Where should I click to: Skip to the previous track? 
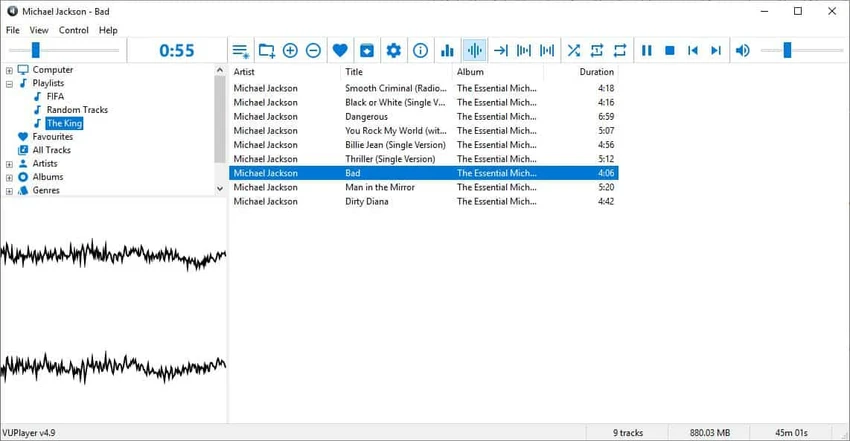[x=693, y=51]
